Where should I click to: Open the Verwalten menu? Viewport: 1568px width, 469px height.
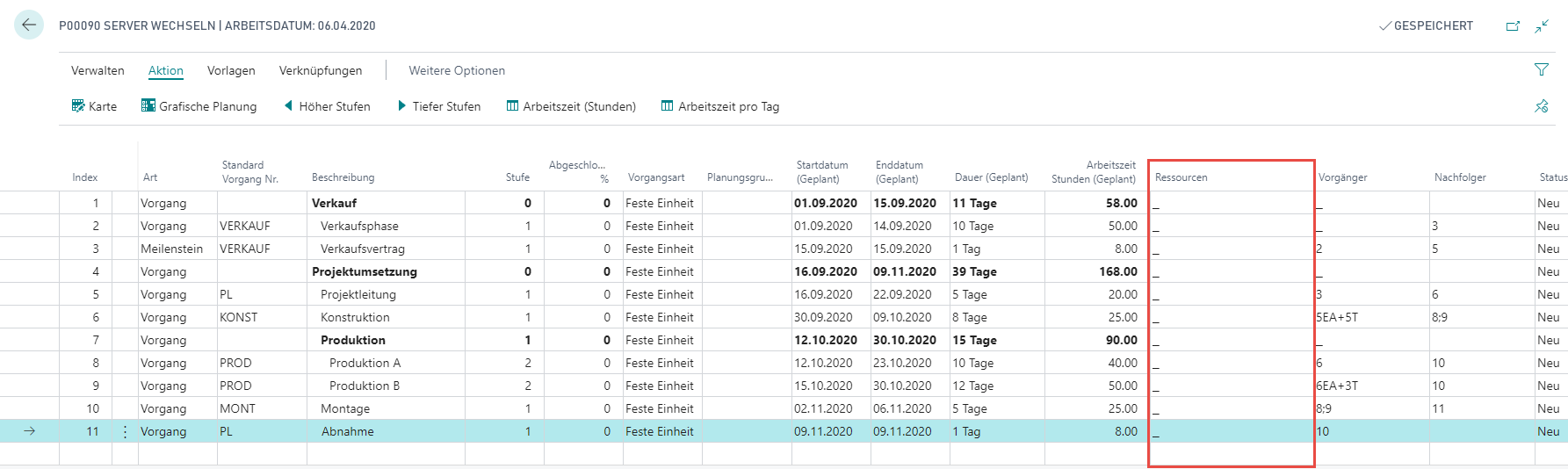tap(98, 70)
